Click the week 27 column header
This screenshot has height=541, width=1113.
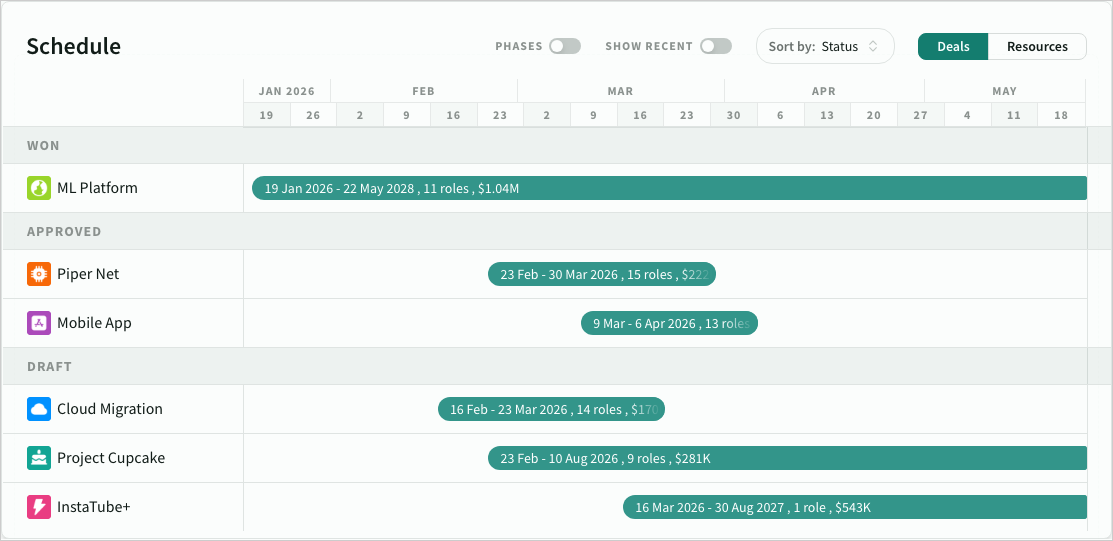click(921, 115)
